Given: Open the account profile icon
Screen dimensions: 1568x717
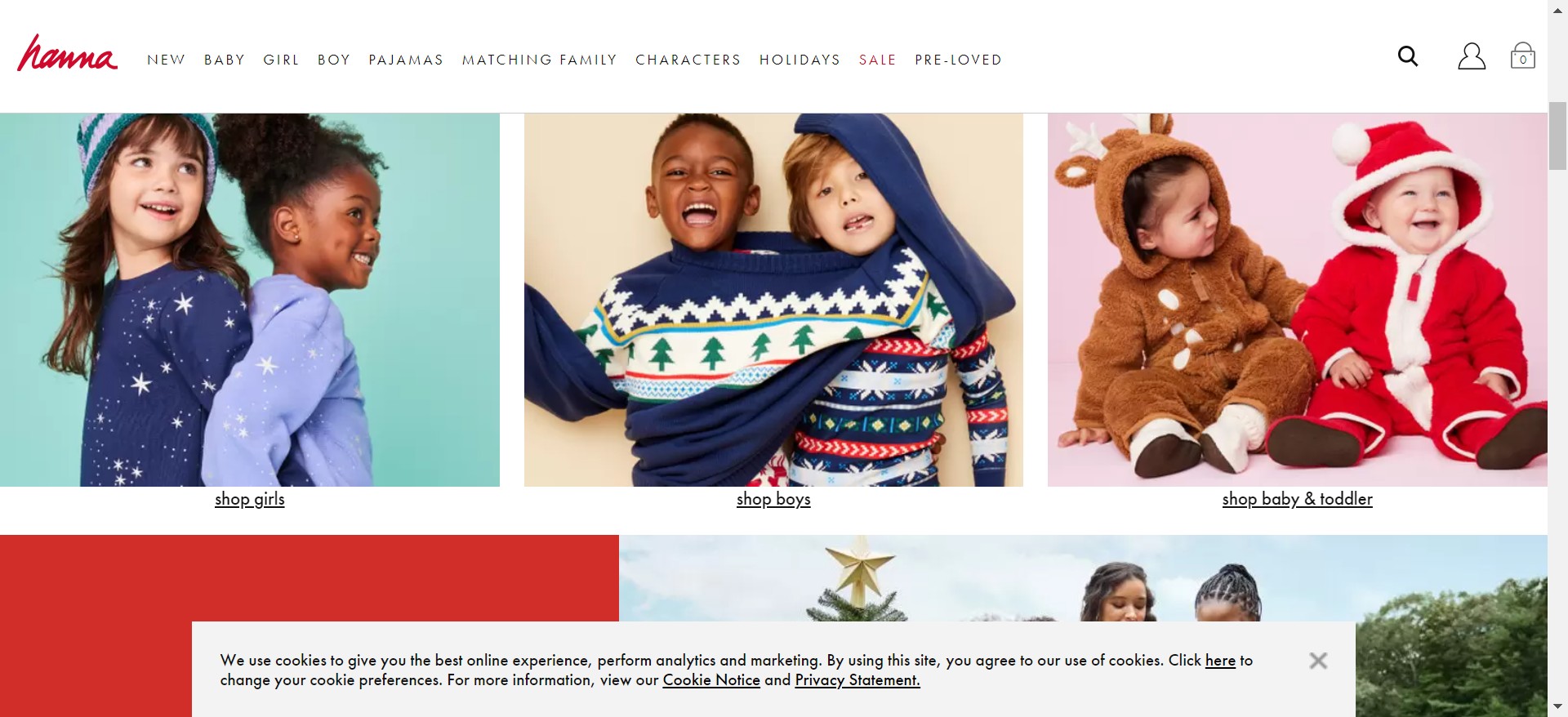Looking at the screenshot, I should point(1472,56).
